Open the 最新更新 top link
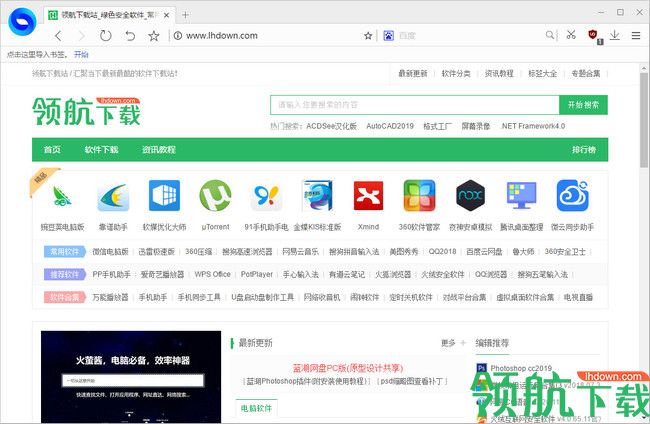The image size is (650, 424). pyautogui.click(x=412, y=74)
